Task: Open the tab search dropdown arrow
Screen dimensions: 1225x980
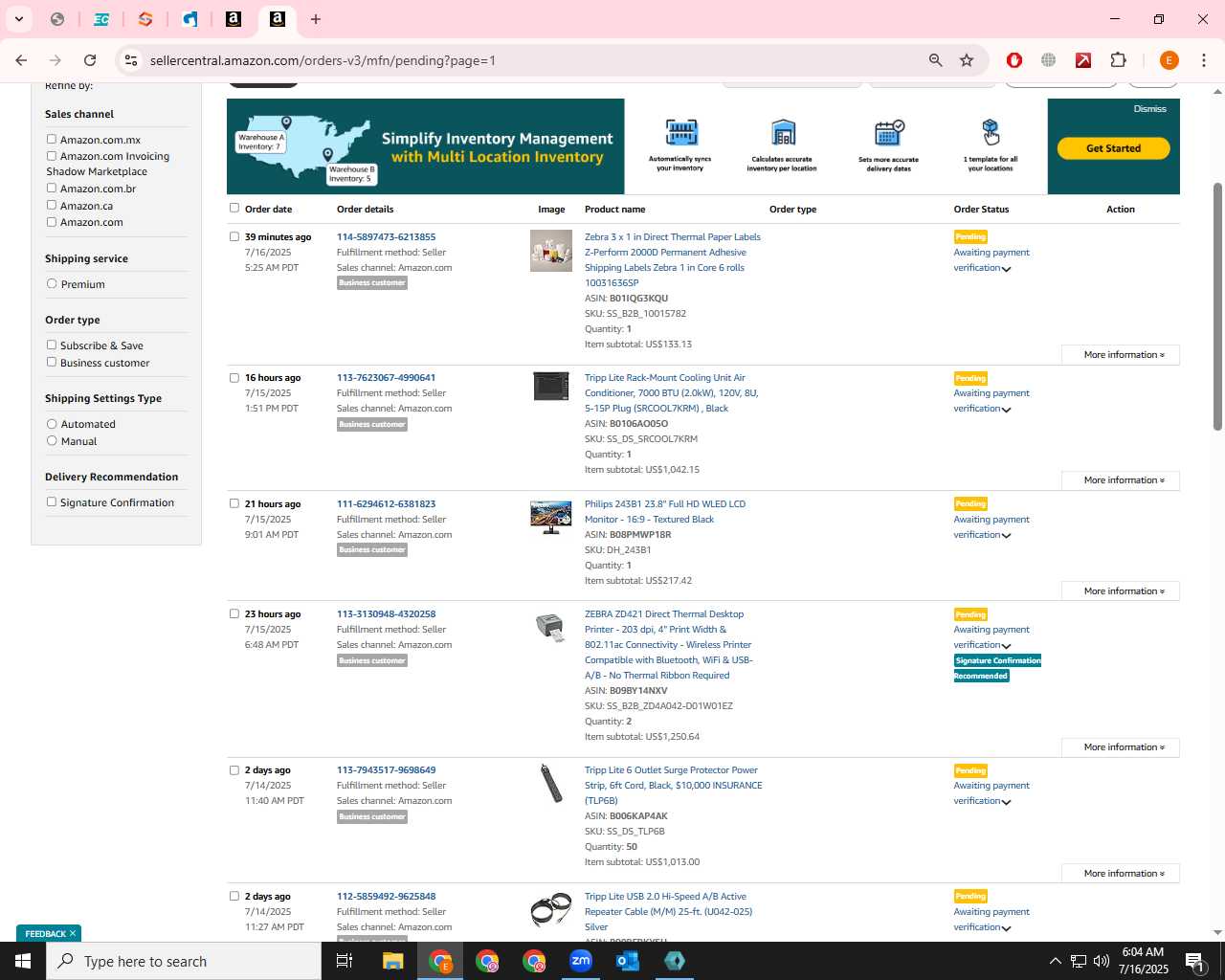Action: tap(18, 19)
